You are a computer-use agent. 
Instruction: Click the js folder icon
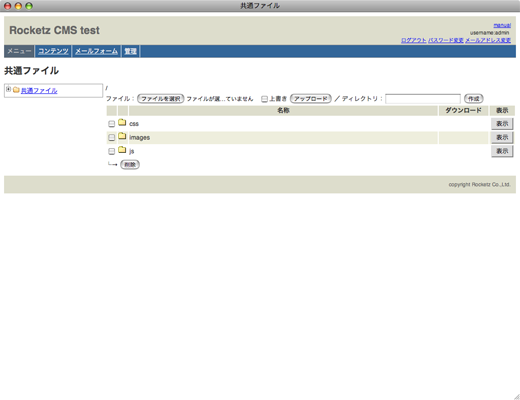pyautogui.click(x=122, y=150)
